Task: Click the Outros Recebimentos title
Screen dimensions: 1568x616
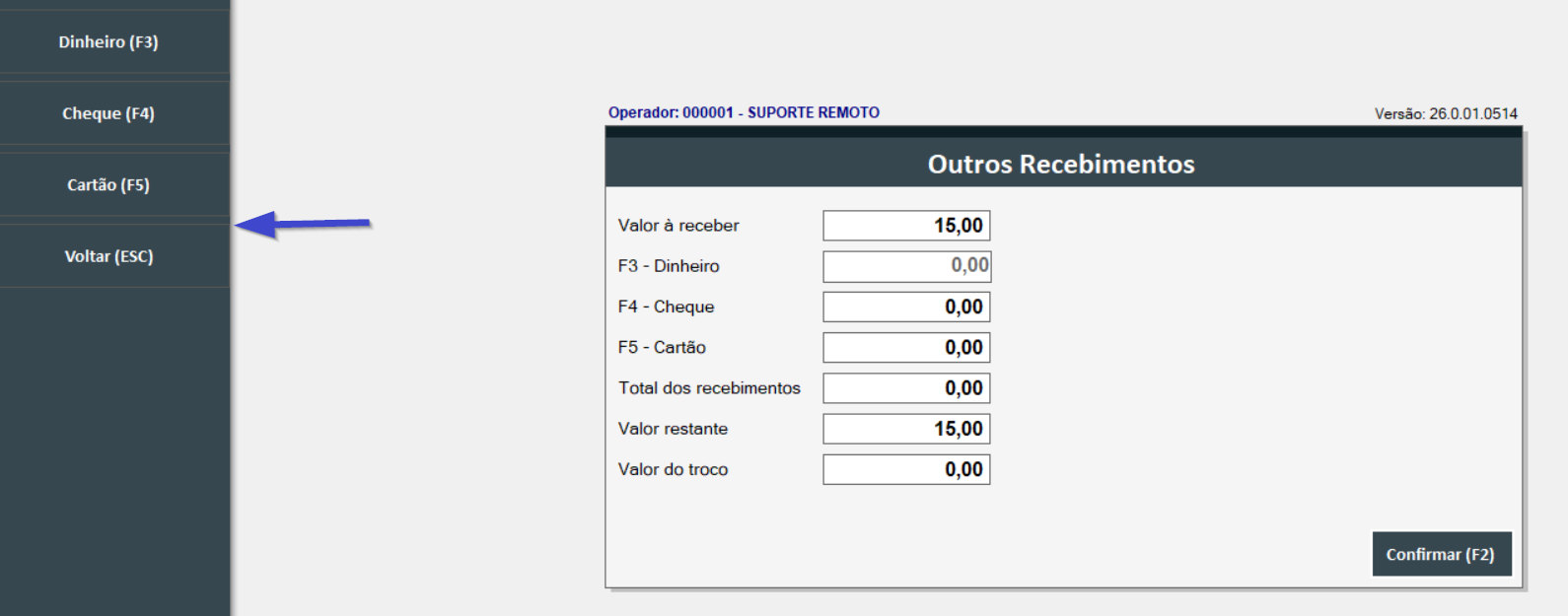Action: pos(1061,164)
